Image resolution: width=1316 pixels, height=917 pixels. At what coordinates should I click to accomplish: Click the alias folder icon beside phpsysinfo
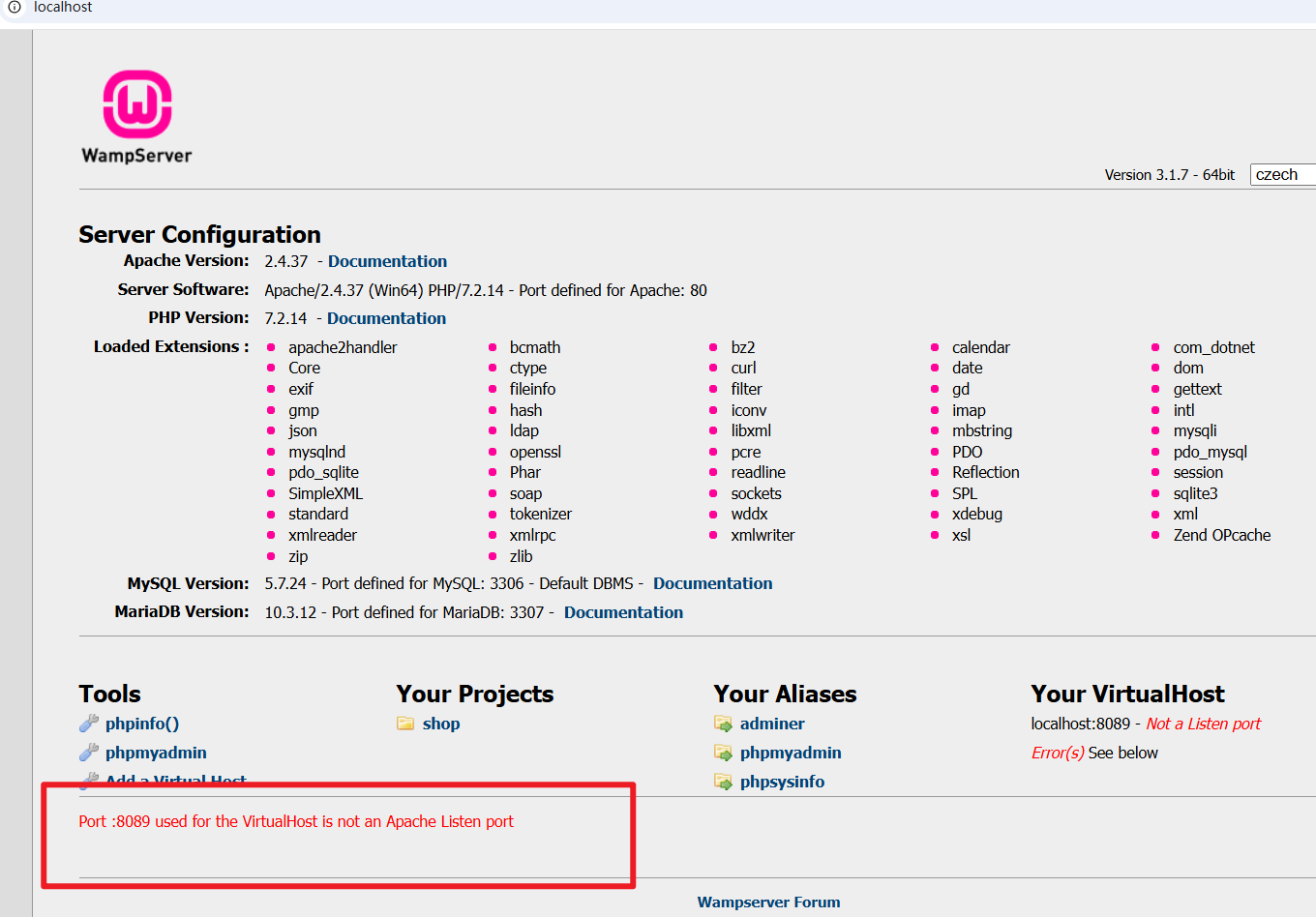723,782
